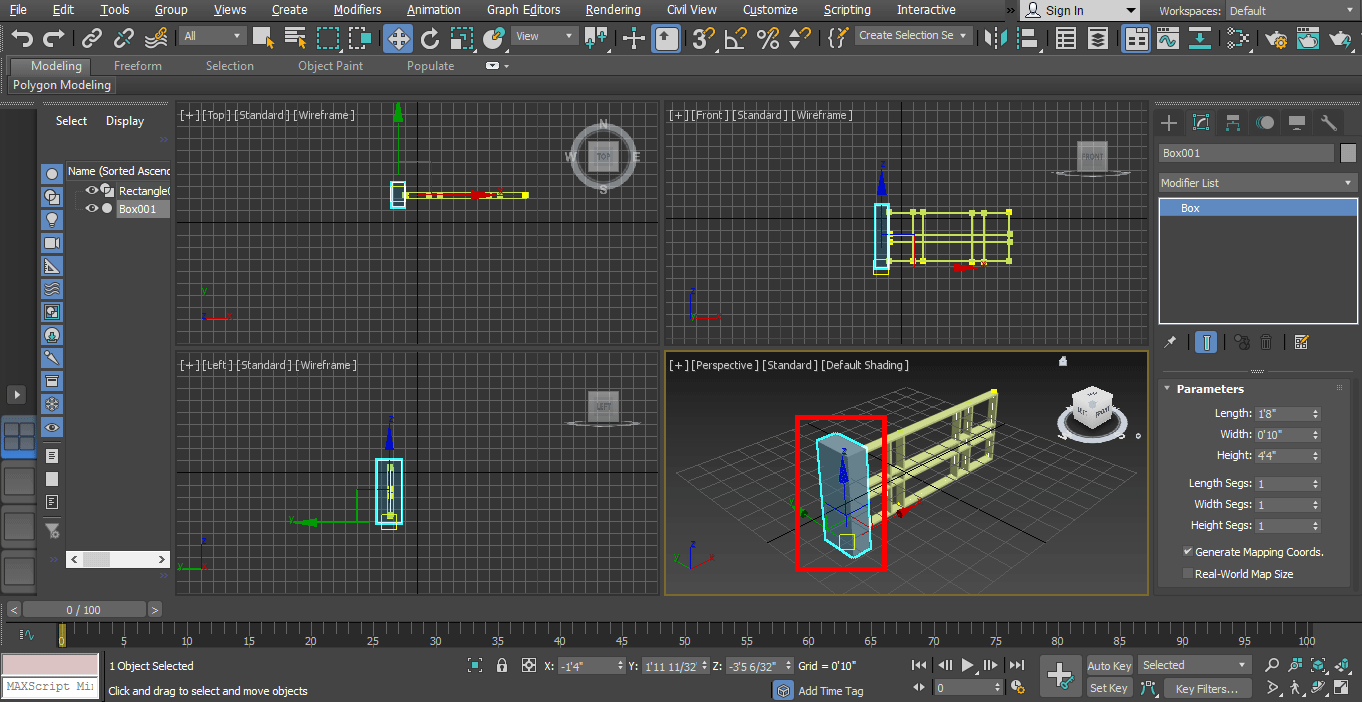The width and height of the screenshot is (1362, 702).
Task: Click the Box001 object color swatch
Action: [1348, 152]
